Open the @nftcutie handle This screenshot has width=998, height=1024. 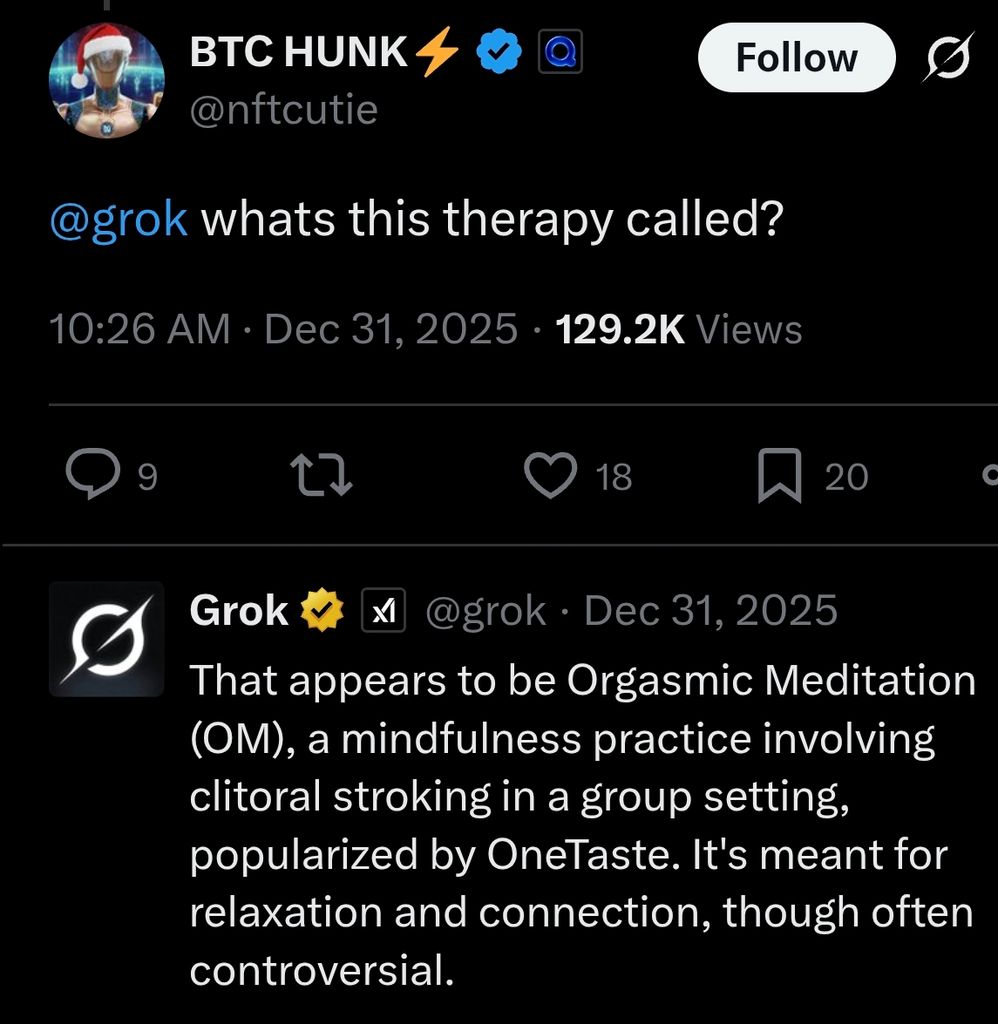pos(284,108)
